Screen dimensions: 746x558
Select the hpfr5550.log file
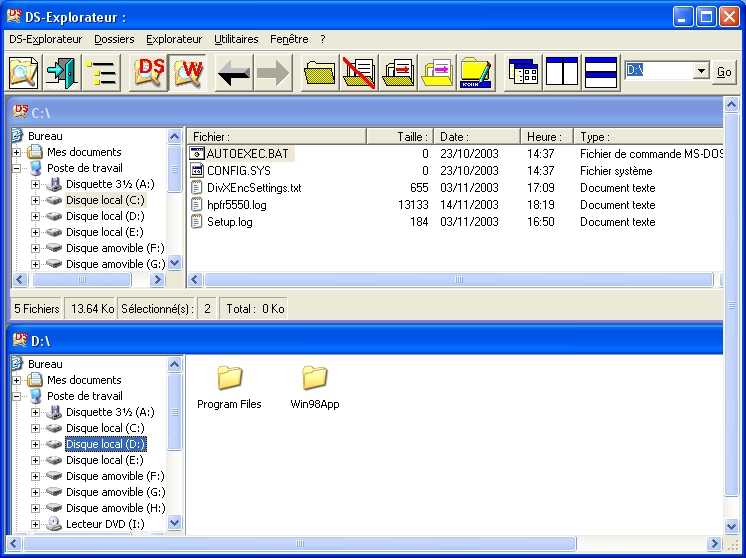236,205
